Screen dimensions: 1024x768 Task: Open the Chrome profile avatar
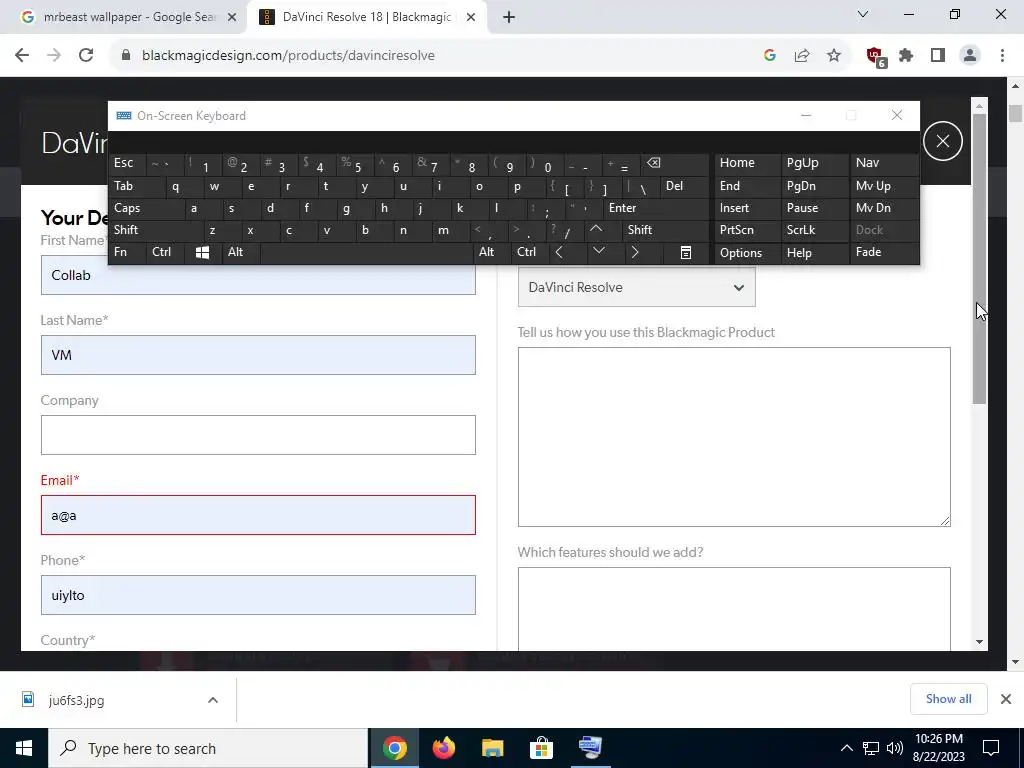[970, 56]
